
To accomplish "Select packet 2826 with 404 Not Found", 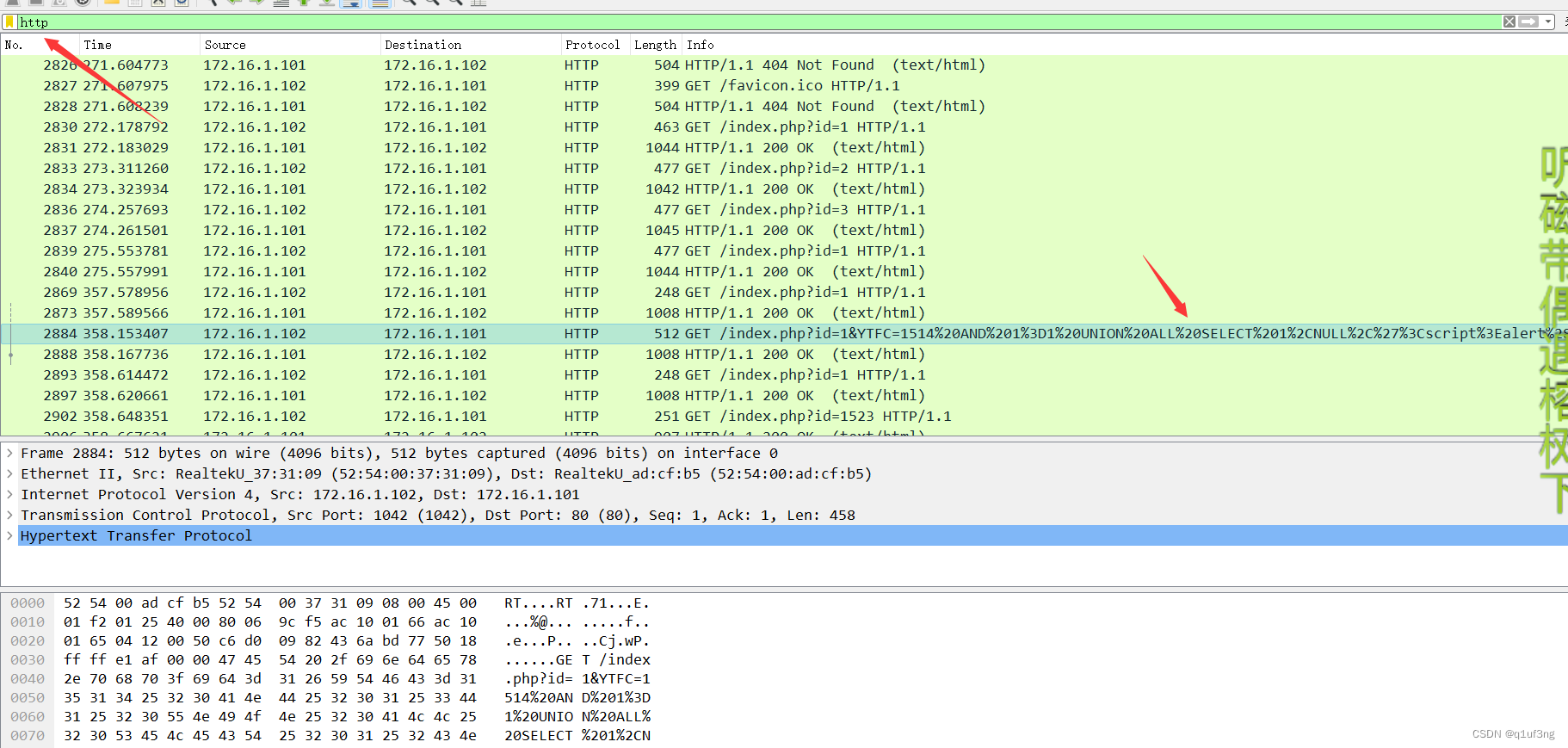I will [784, 65].
